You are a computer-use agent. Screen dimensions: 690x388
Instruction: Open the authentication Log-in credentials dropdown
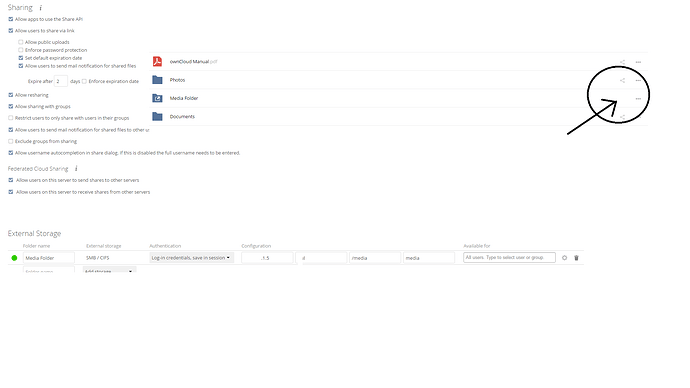click(x=191, y=258)
